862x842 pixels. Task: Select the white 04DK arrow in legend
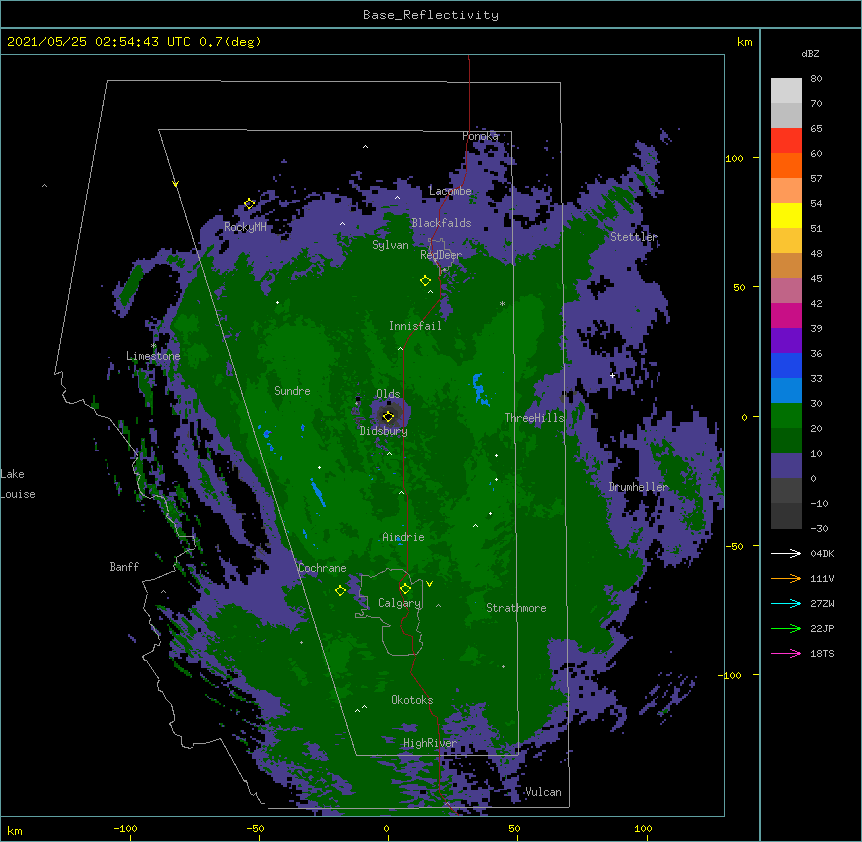tap(786, 553)
